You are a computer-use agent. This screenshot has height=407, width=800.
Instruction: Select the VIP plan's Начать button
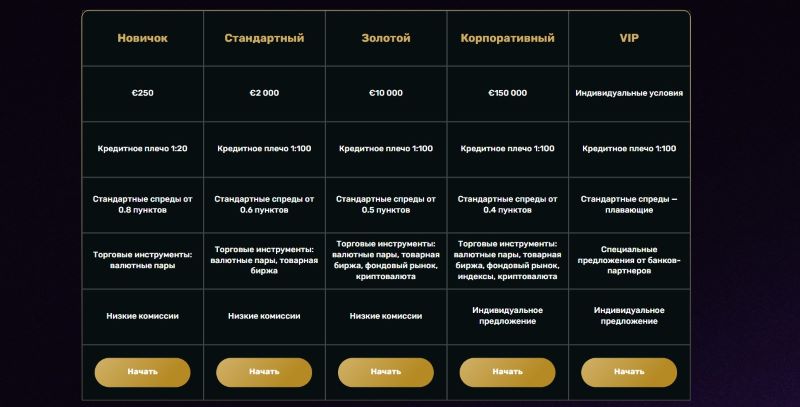pyautogui.click(x=628, y=372)
